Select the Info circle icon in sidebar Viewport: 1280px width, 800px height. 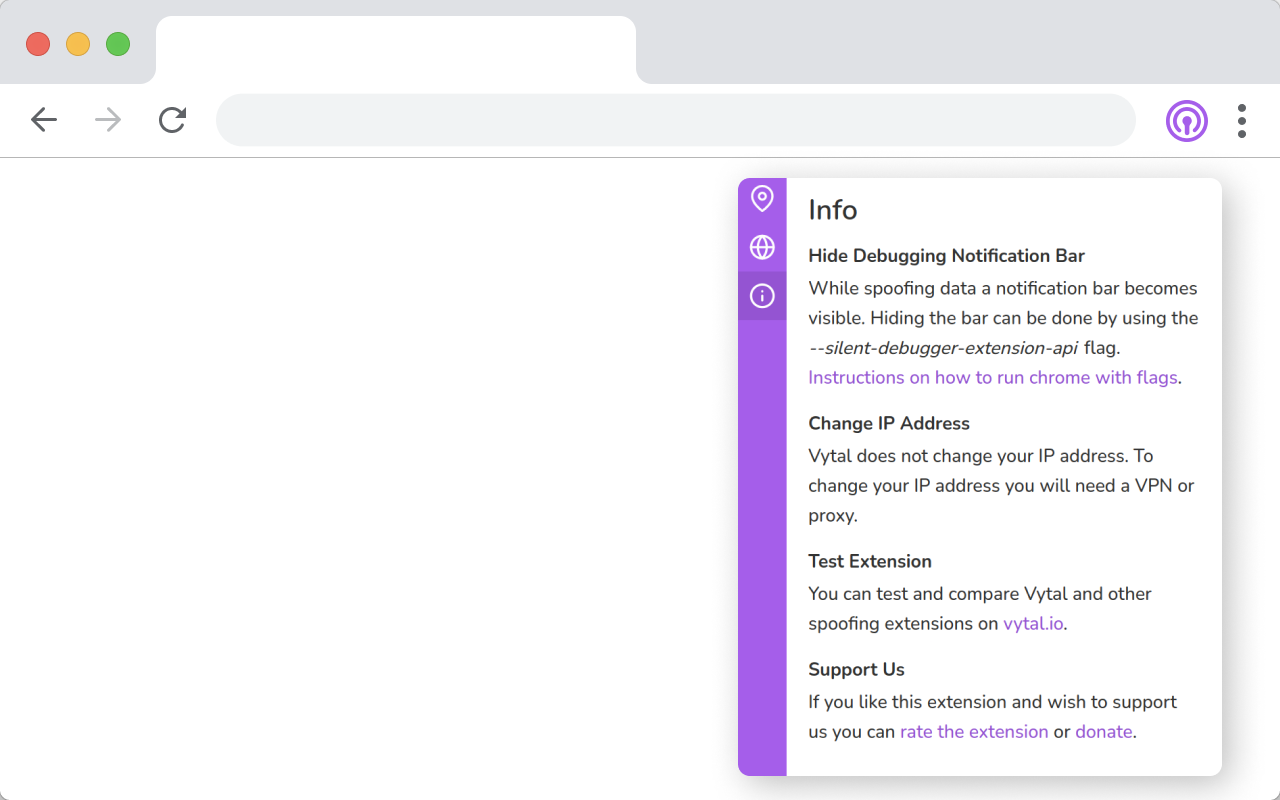[x=762, y=296]
